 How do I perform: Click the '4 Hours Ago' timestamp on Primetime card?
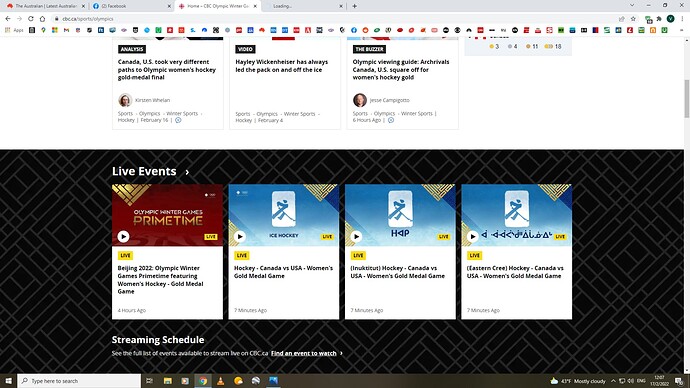click(x=132, y=310)
